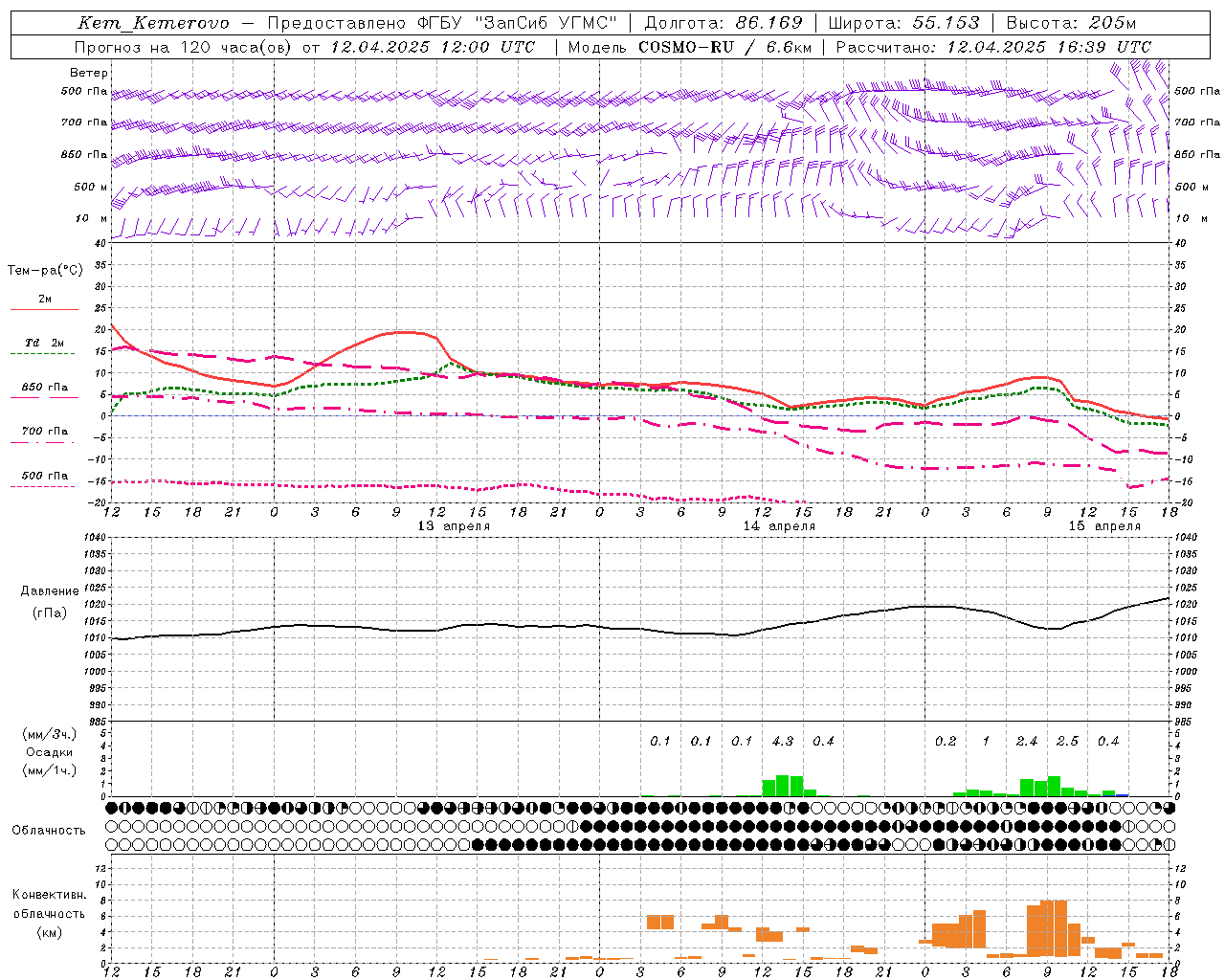The width and height of the screenshot is (1225, 980).
Task: Click the '(км)' unit under convective cloud label
Action: pyautogui.click(x=49, y=932)
